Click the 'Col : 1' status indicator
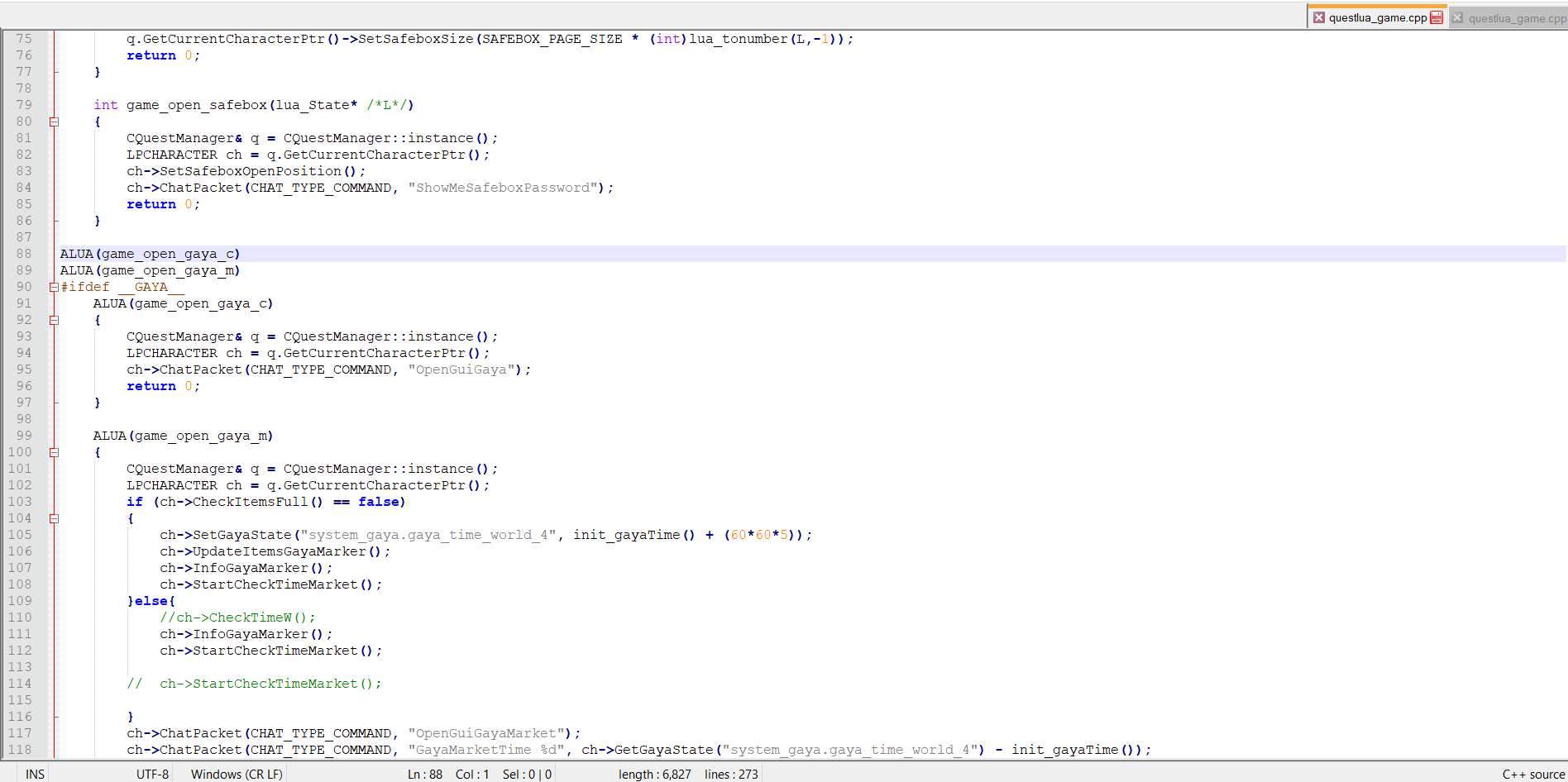Image resolution: width=1568 pixels, height=782 pixels. pyautogui.click(x=472, y=774)
